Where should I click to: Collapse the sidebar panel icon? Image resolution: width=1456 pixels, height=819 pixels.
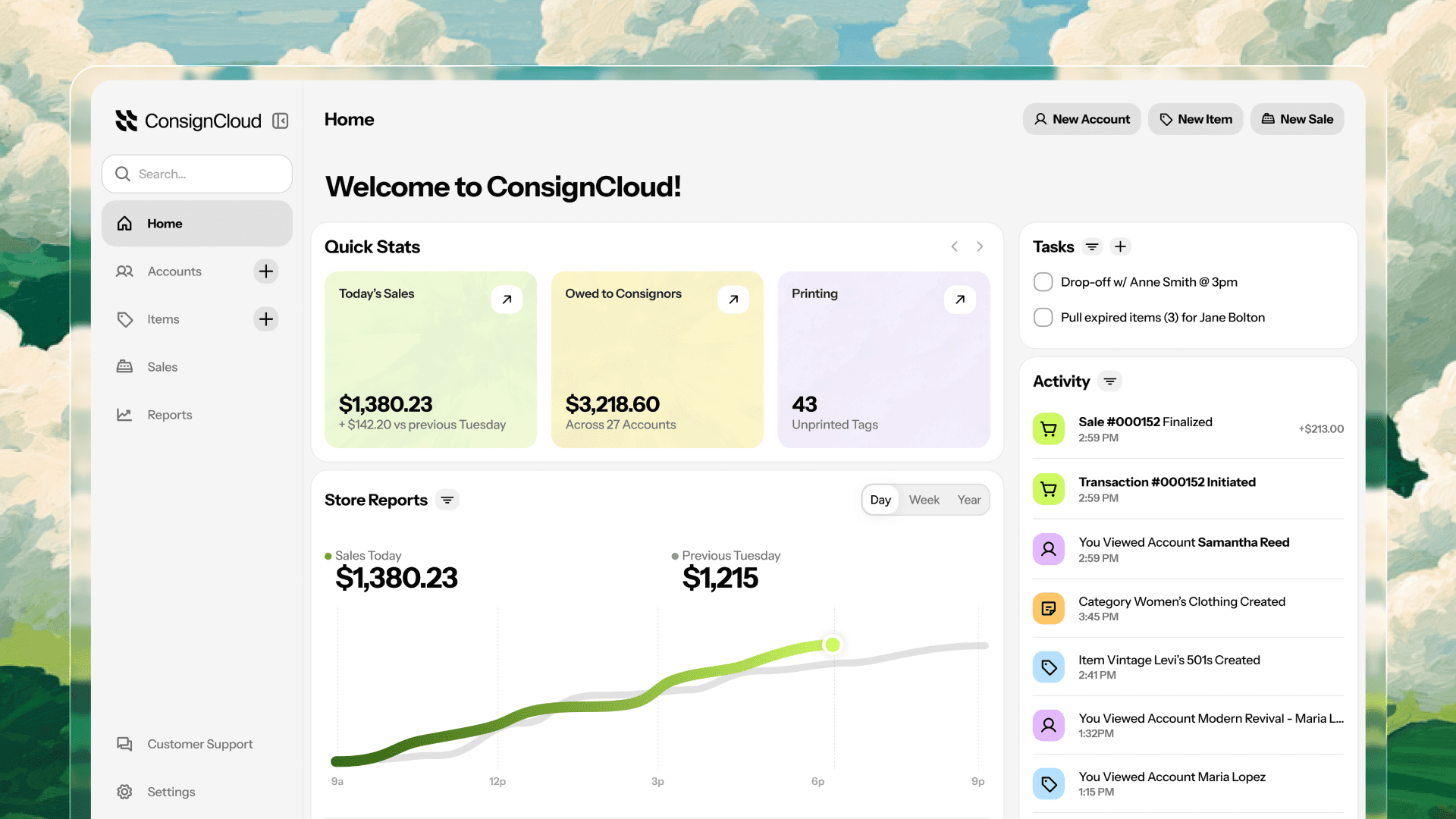coord(281,121)
